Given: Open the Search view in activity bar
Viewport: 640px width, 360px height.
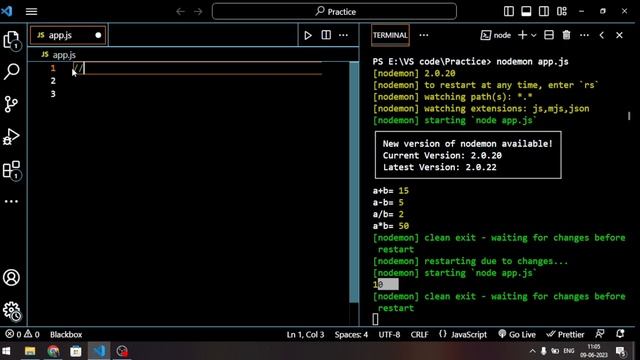Looking at the screenshot, I should point(11,71).
